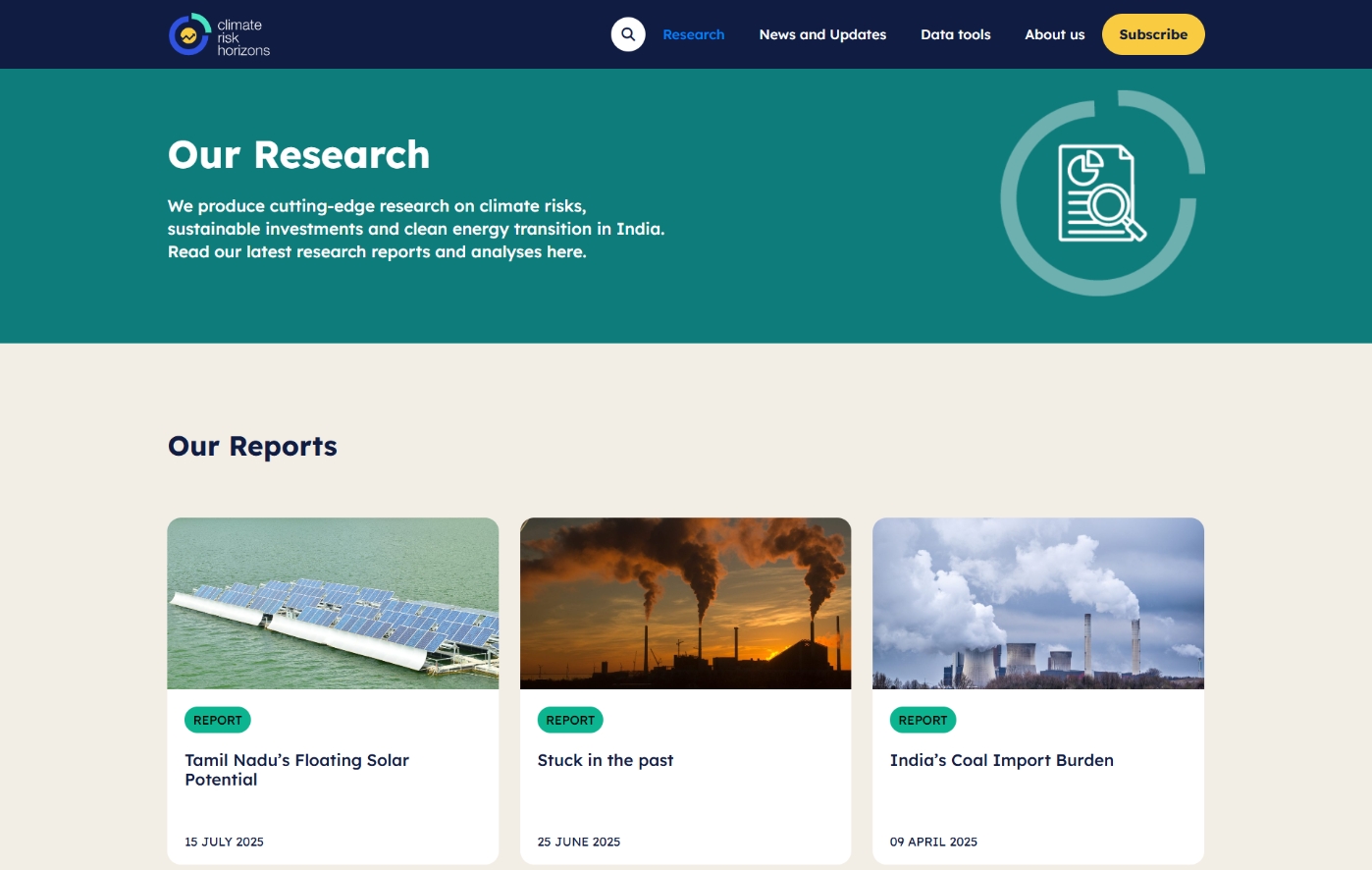Open the Research menu item
This screenshot has width=1372, height=870.
click(x=693, y=34)
